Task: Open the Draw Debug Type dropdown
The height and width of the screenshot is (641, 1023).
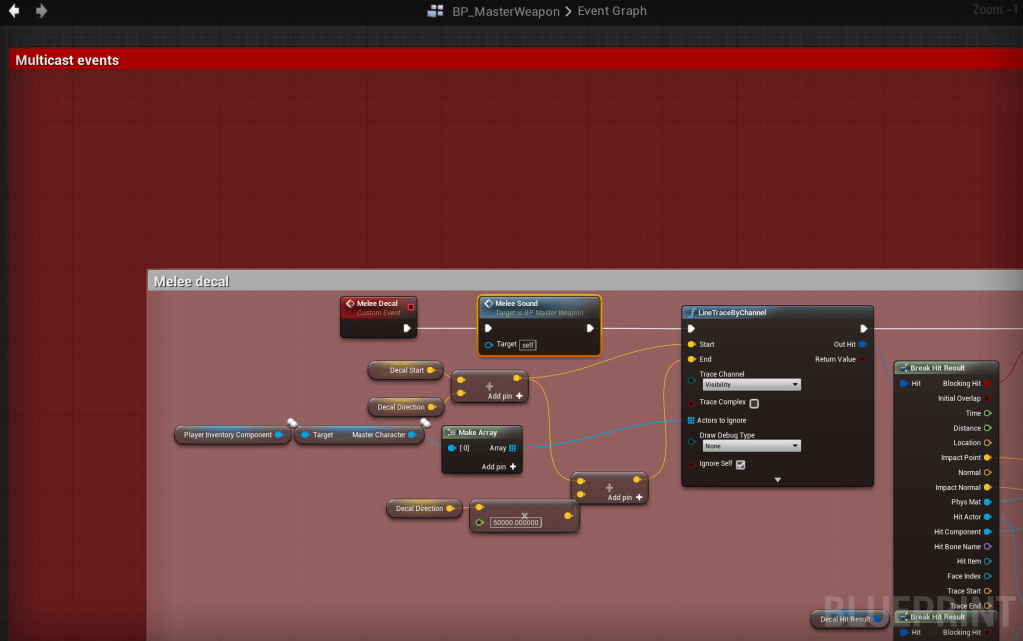Action: coord(751,446)
